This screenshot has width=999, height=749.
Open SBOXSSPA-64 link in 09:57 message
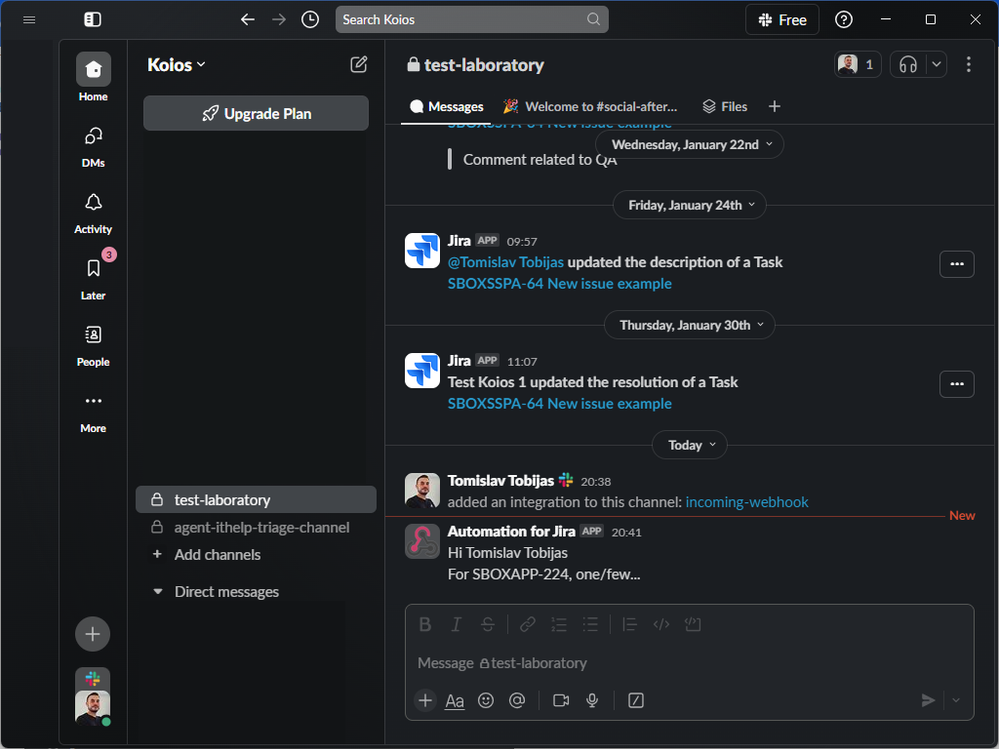coord(559,284)
